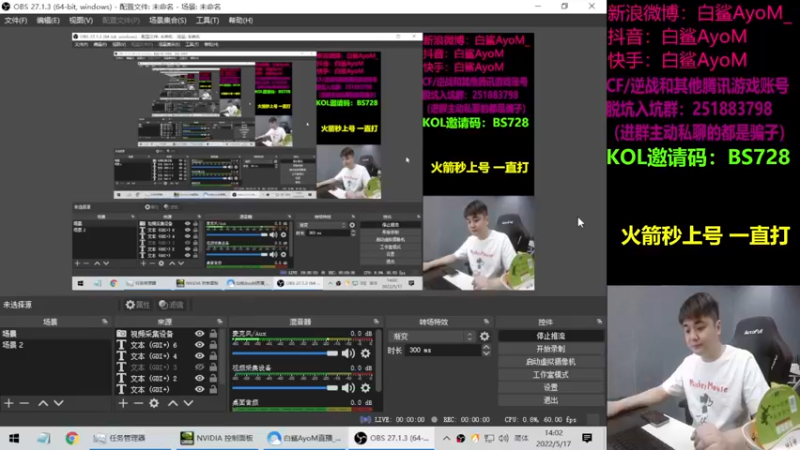Open the 视图(V) menu
800x450 pixels.
tap(81, 20)
